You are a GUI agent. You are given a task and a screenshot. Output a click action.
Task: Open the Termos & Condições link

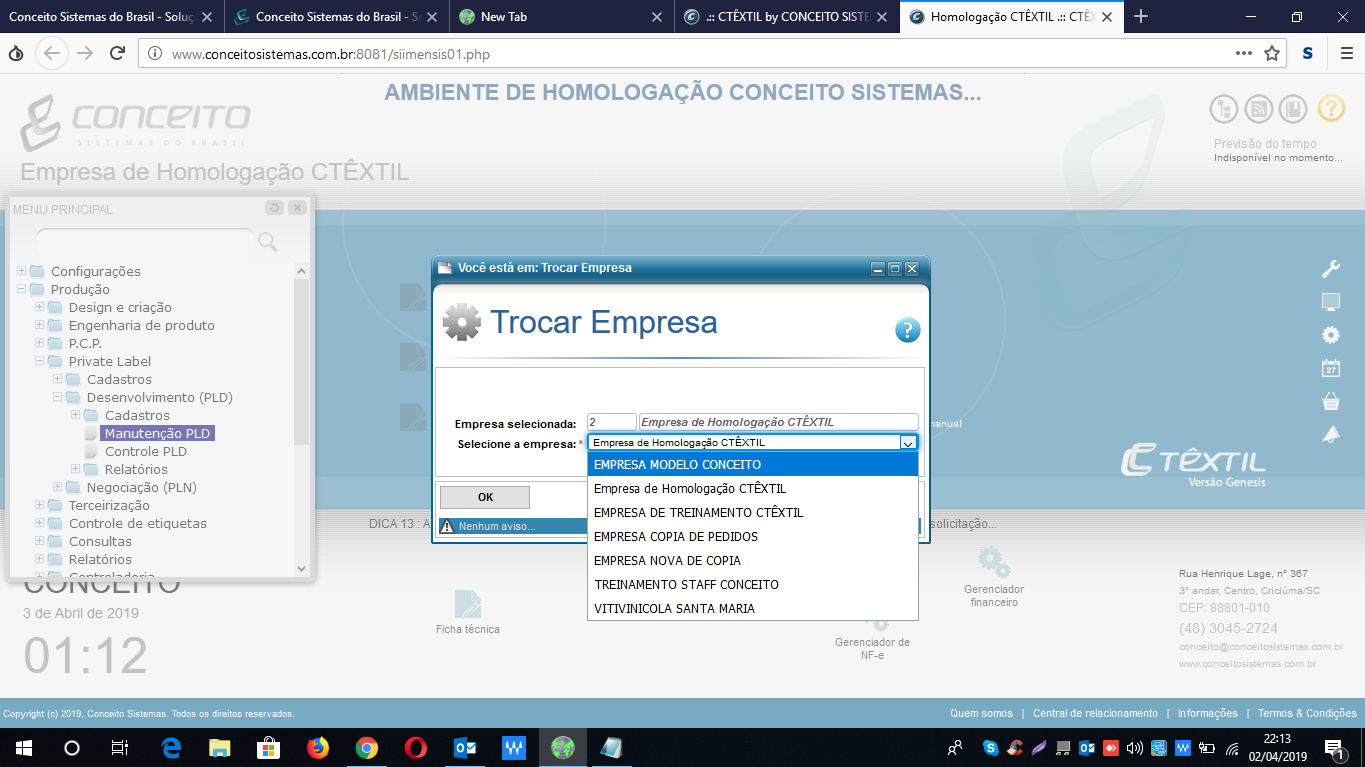1307,713
